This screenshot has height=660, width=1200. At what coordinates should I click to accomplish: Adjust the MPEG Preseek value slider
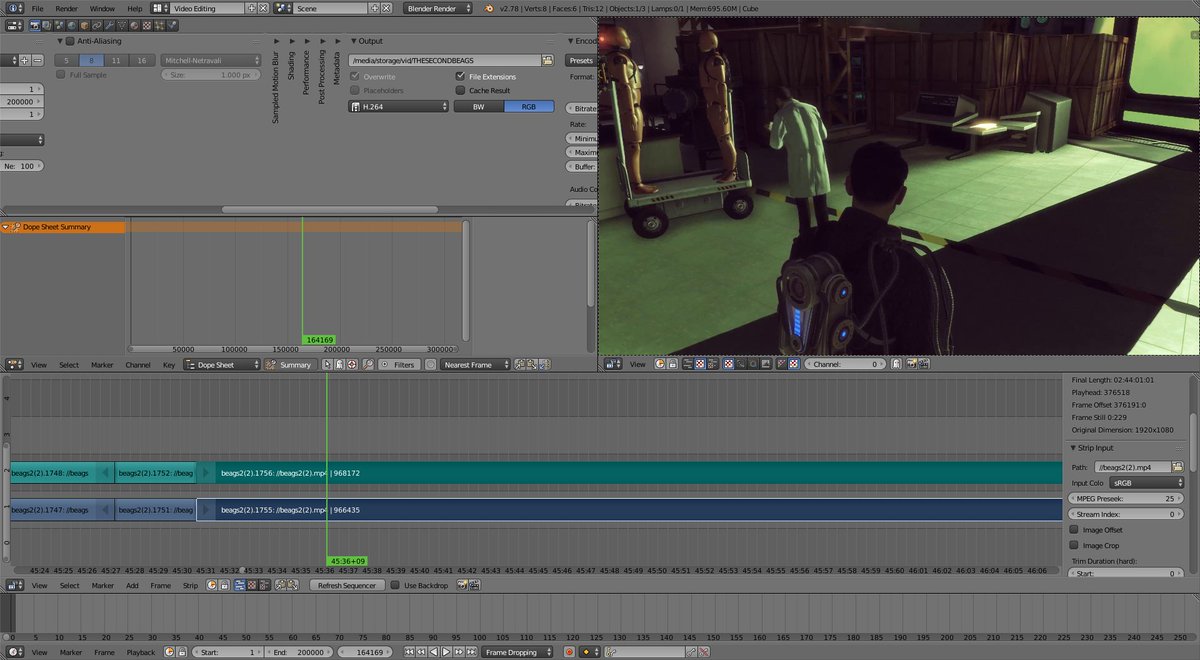pyautogui.click(x=1125, y=498)
